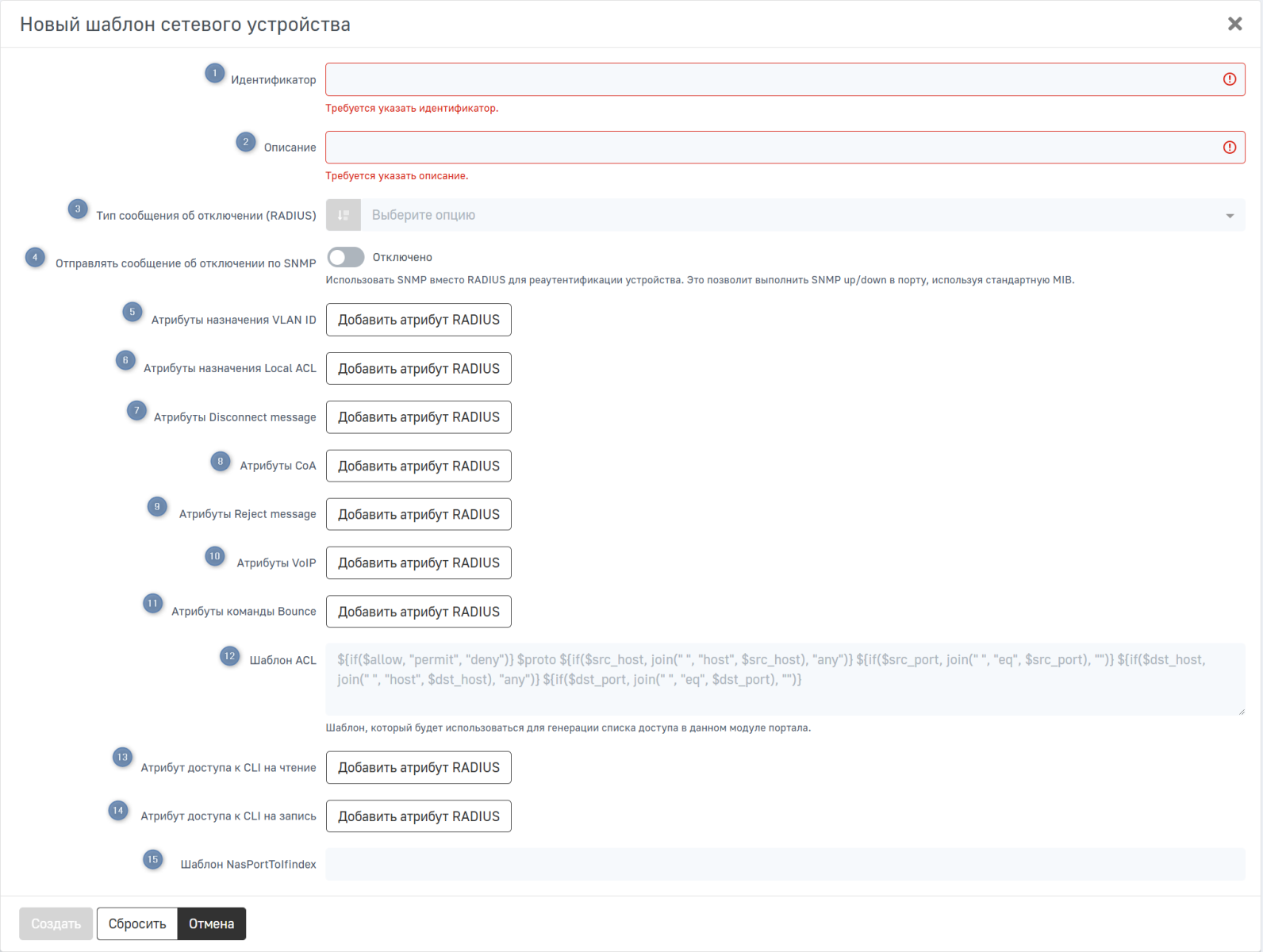Viewport: 1263px width, 952px height.
Task: Click the error icon in Идентификатор field
Action: coord(1229,79)
